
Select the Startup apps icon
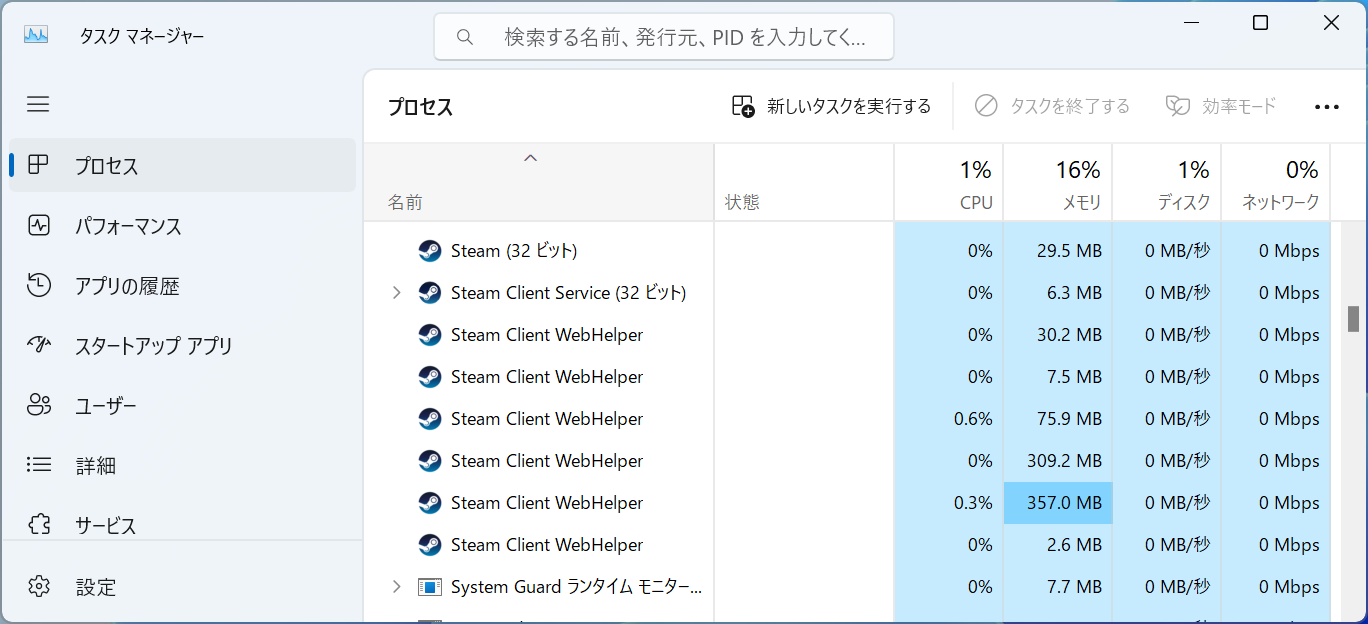point(39,346)
